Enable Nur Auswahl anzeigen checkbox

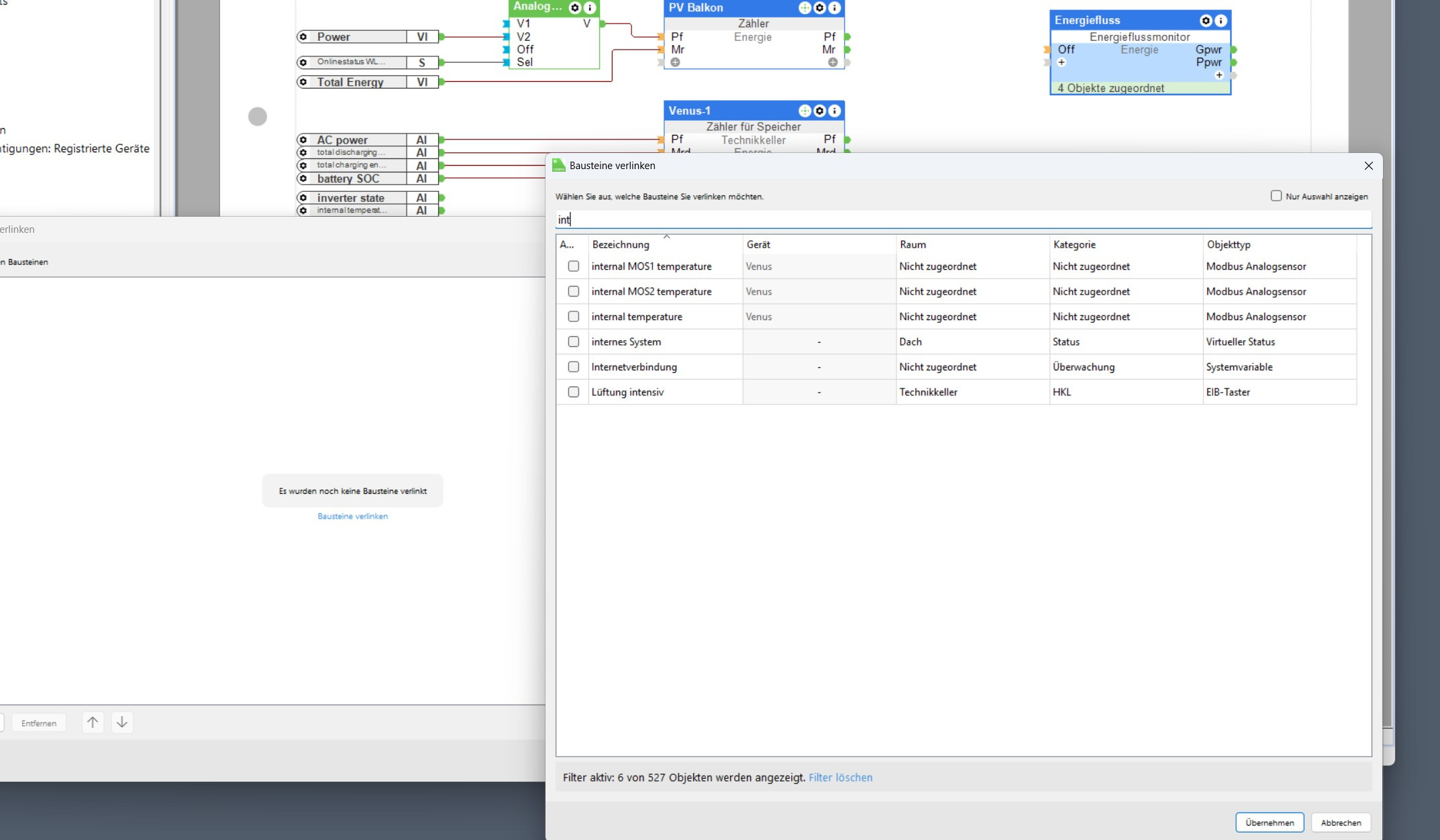[1276, 196]
